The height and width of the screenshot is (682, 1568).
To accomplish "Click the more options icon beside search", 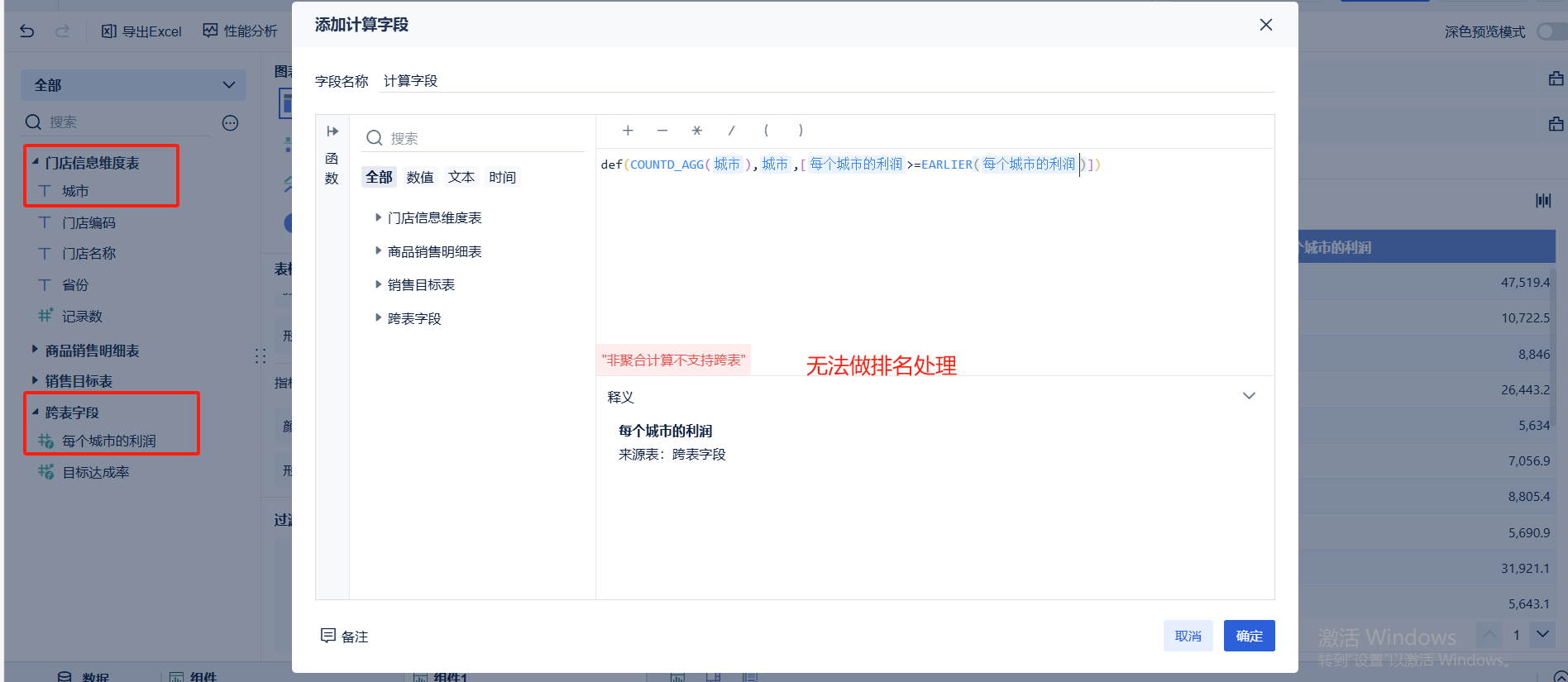I will click(x=230, y=123).
